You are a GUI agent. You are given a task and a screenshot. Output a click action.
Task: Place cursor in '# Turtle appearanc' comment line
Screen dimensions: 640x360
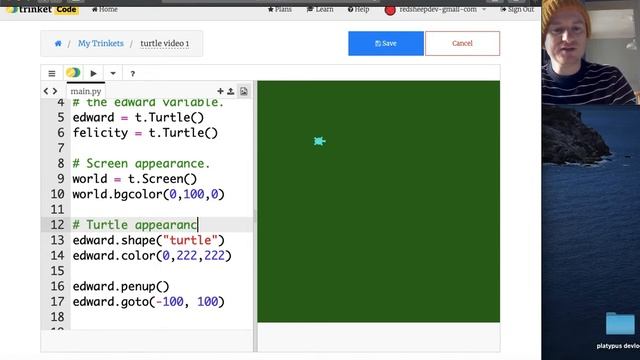[x=135, y=225]
